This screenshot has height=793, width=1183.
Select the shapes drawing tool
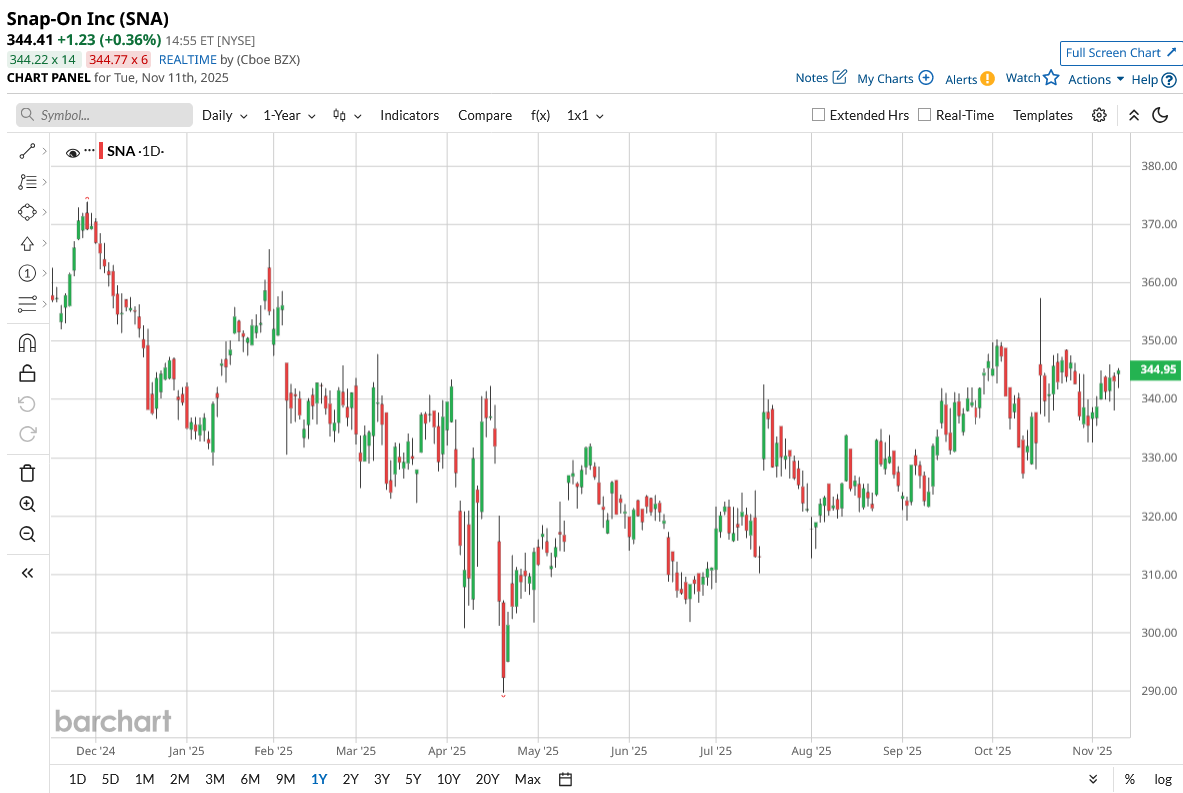point(27,213)
